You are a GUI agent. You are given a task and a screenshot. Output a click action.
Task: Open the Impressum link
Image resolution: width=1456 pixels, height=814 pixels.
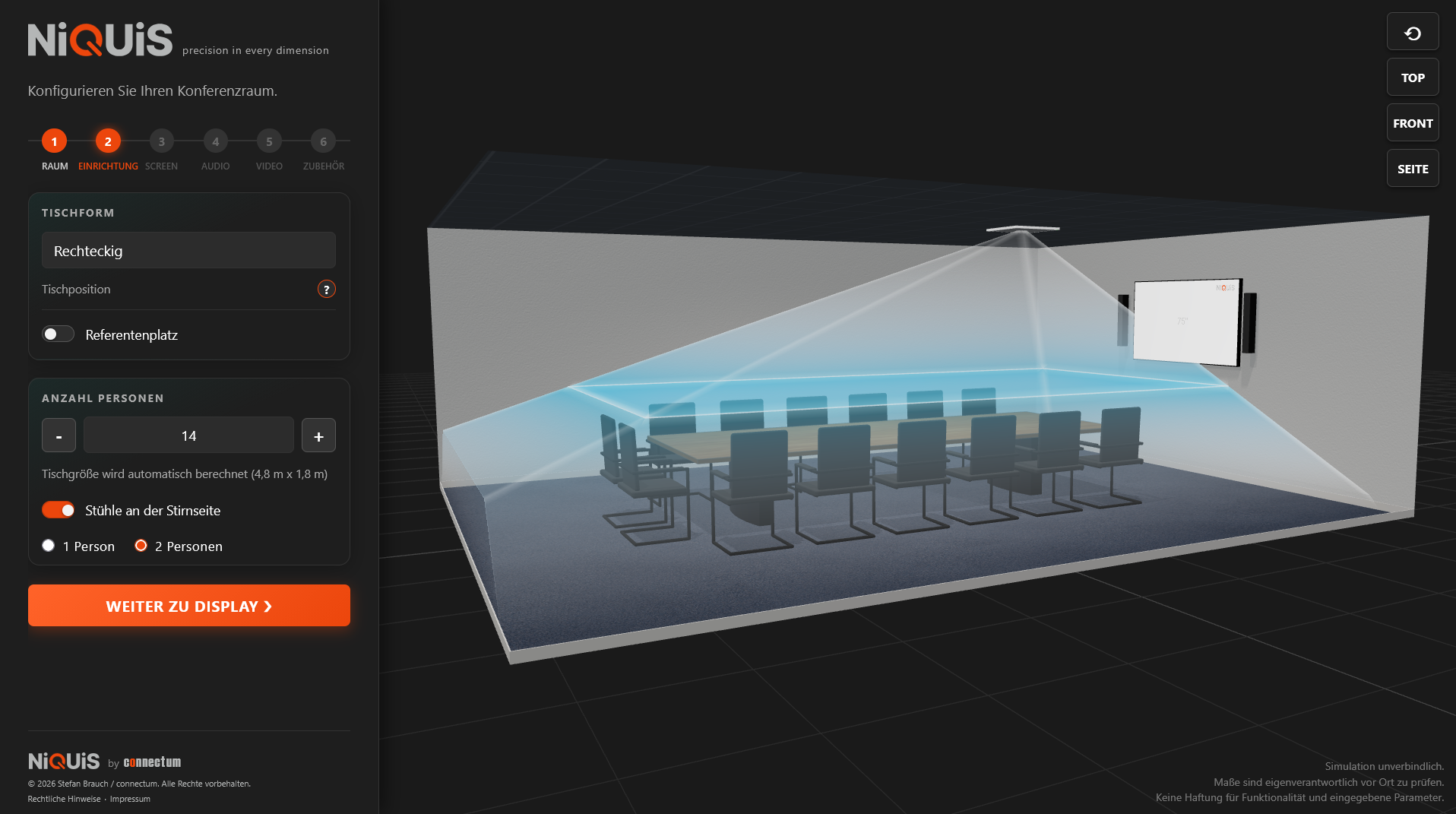[x=130, y=799]
